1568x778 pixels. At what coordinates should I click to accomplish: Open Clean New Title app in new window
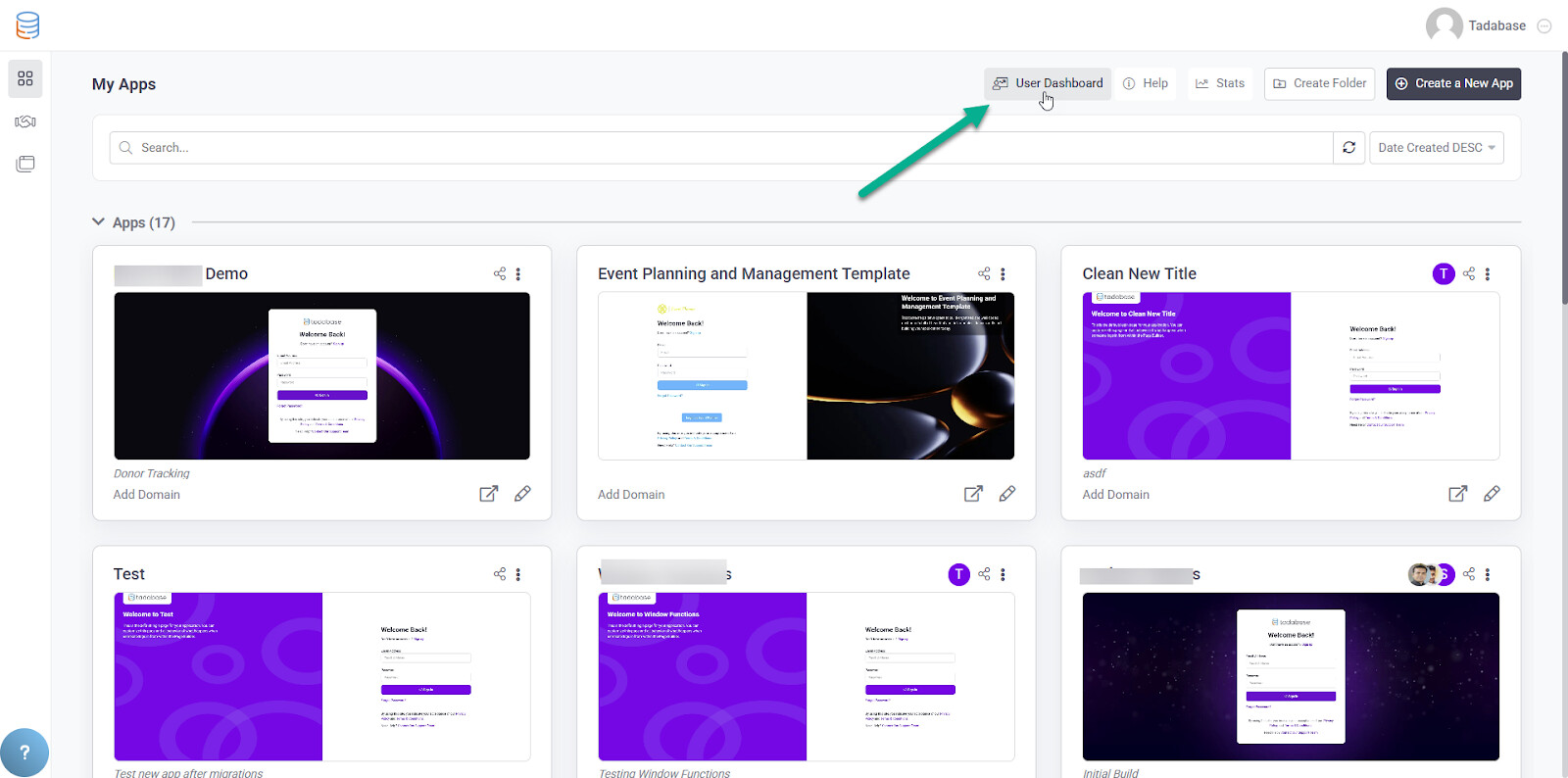click(1457, 494)
